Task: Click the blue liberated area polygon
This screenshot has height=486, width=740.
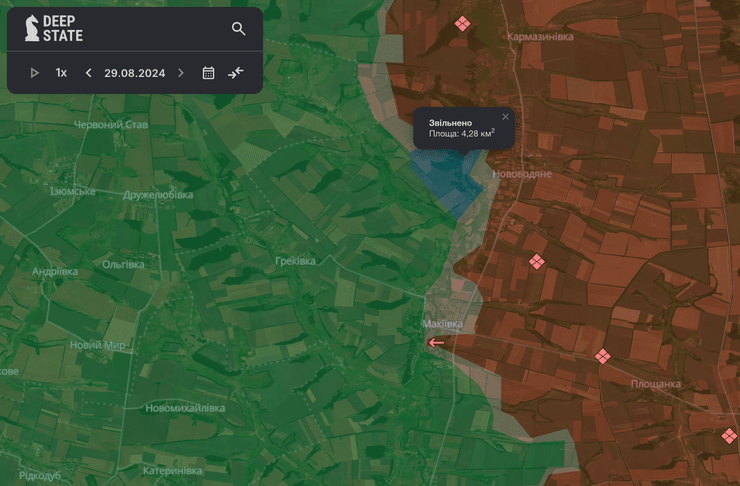Action: [446, 182]
